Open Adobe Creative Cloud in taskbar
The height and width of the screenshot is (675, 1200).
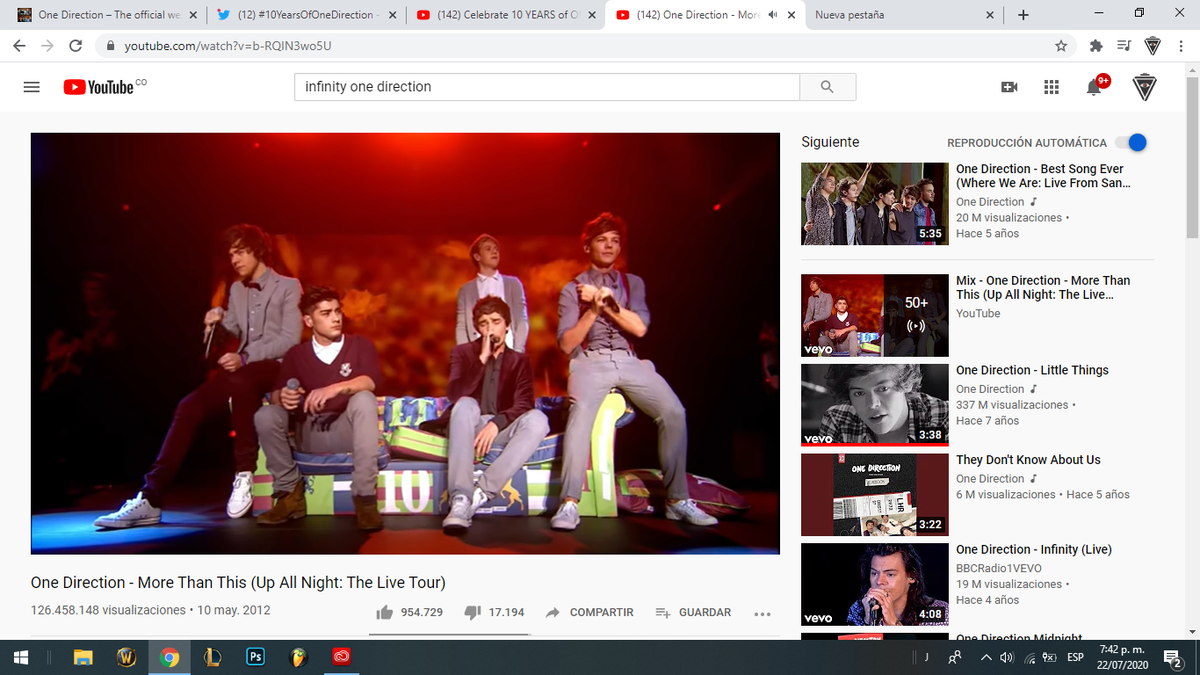tap(341, 657)
